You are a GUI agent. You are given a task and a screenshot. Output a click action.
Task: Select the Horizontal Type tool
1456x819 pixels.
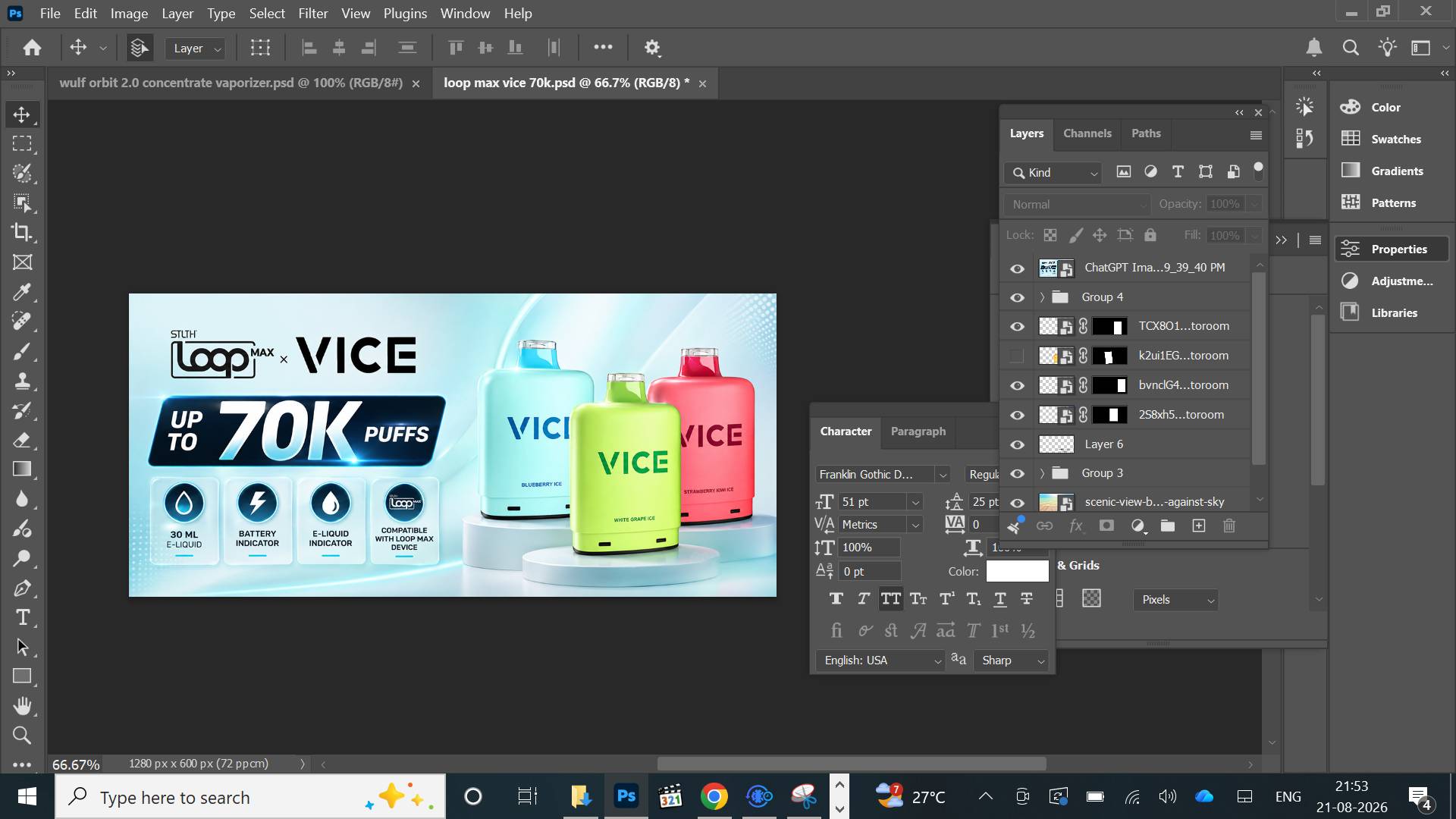22,617
